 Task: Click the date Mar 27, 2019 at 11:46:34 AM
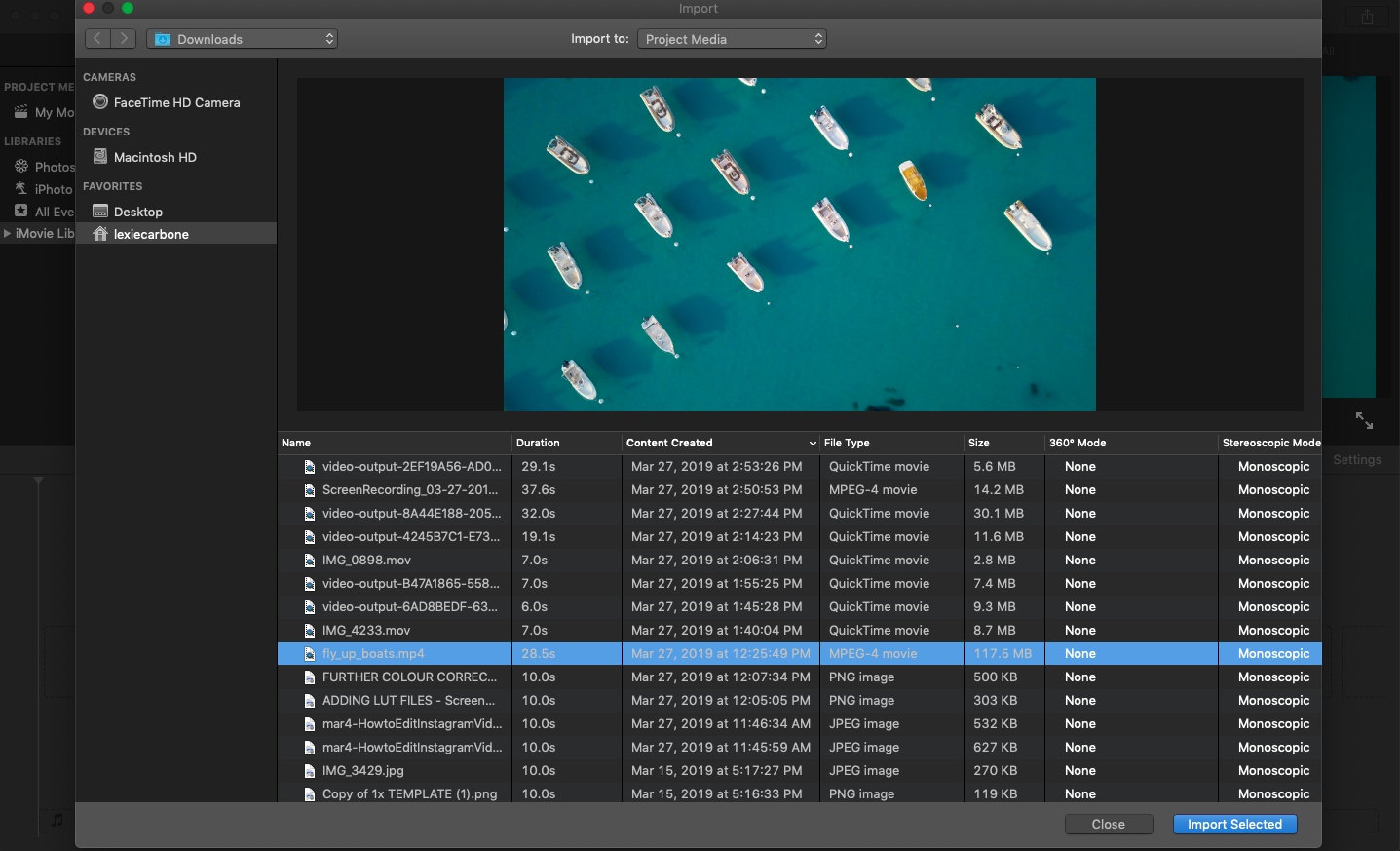(x=721, y=724)
